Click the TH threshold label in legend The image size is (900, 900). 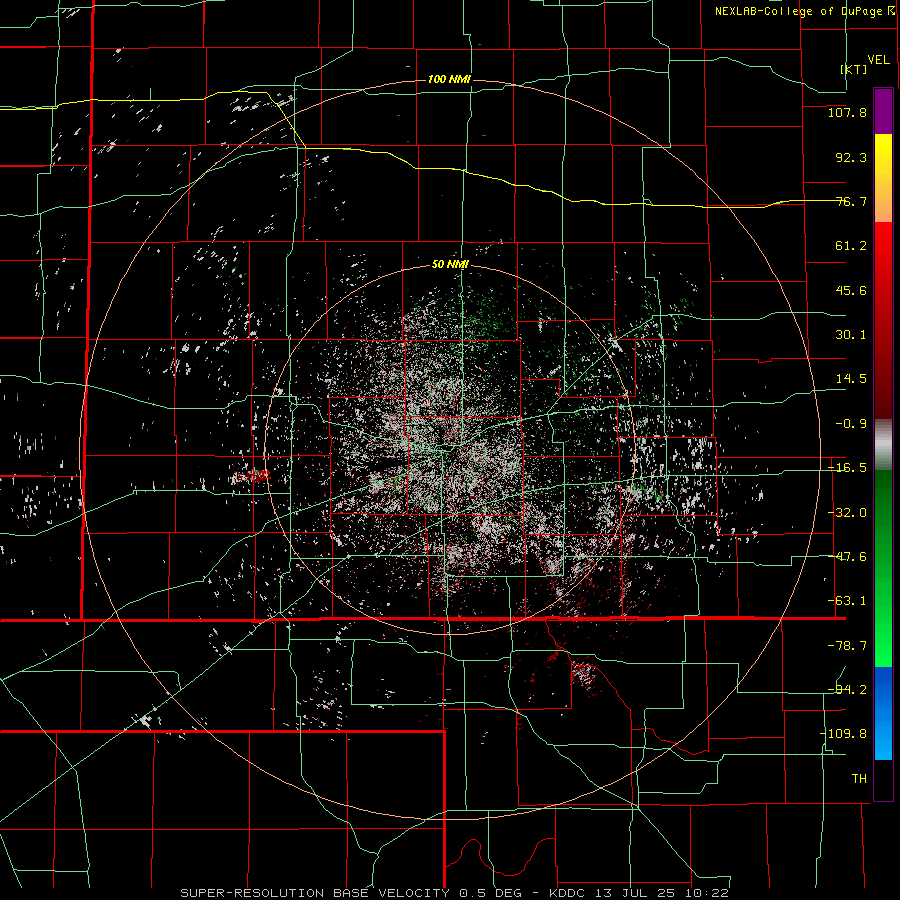tap(859, 779)
